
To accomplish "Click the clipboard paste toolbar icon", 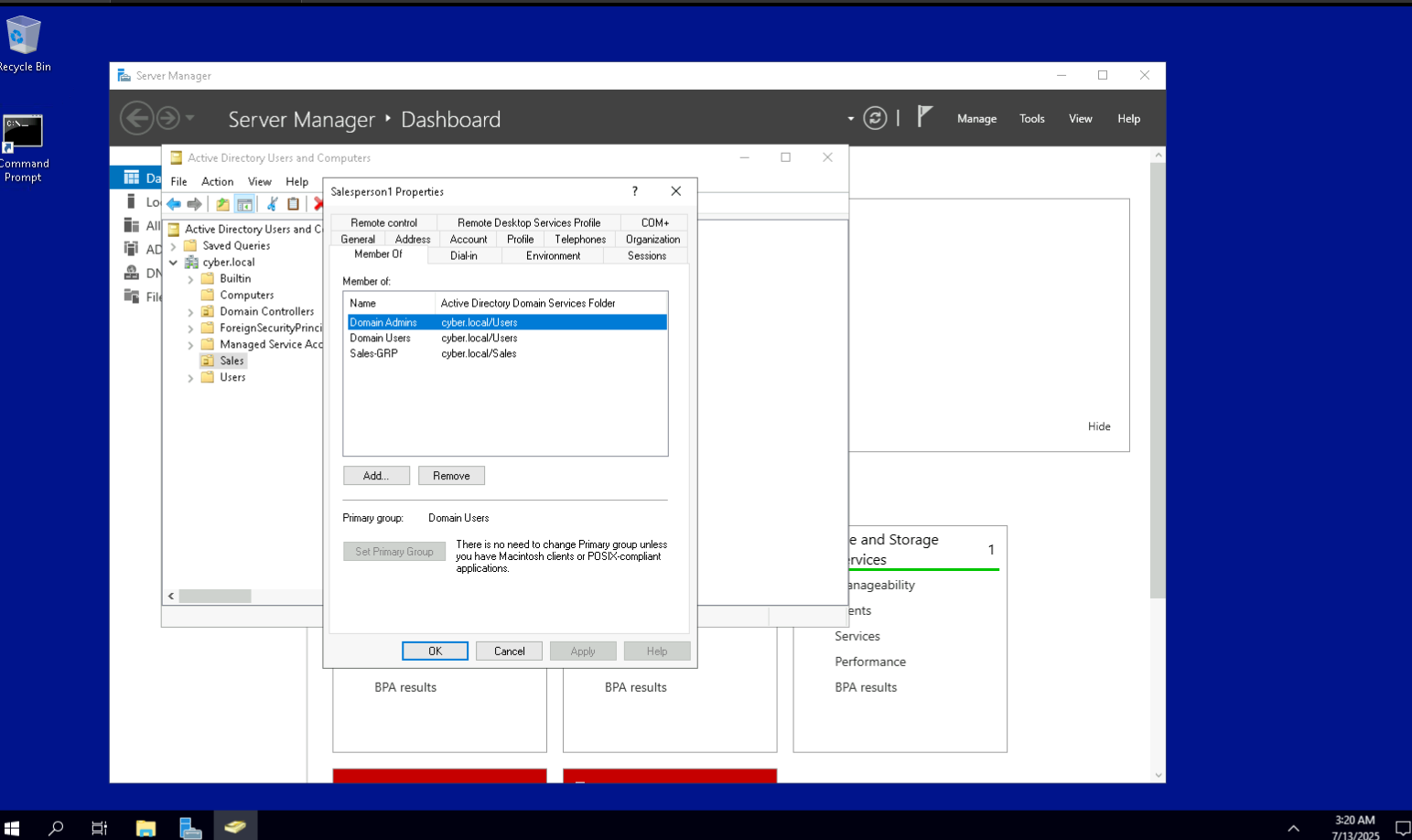I will (x=293, y=204).
